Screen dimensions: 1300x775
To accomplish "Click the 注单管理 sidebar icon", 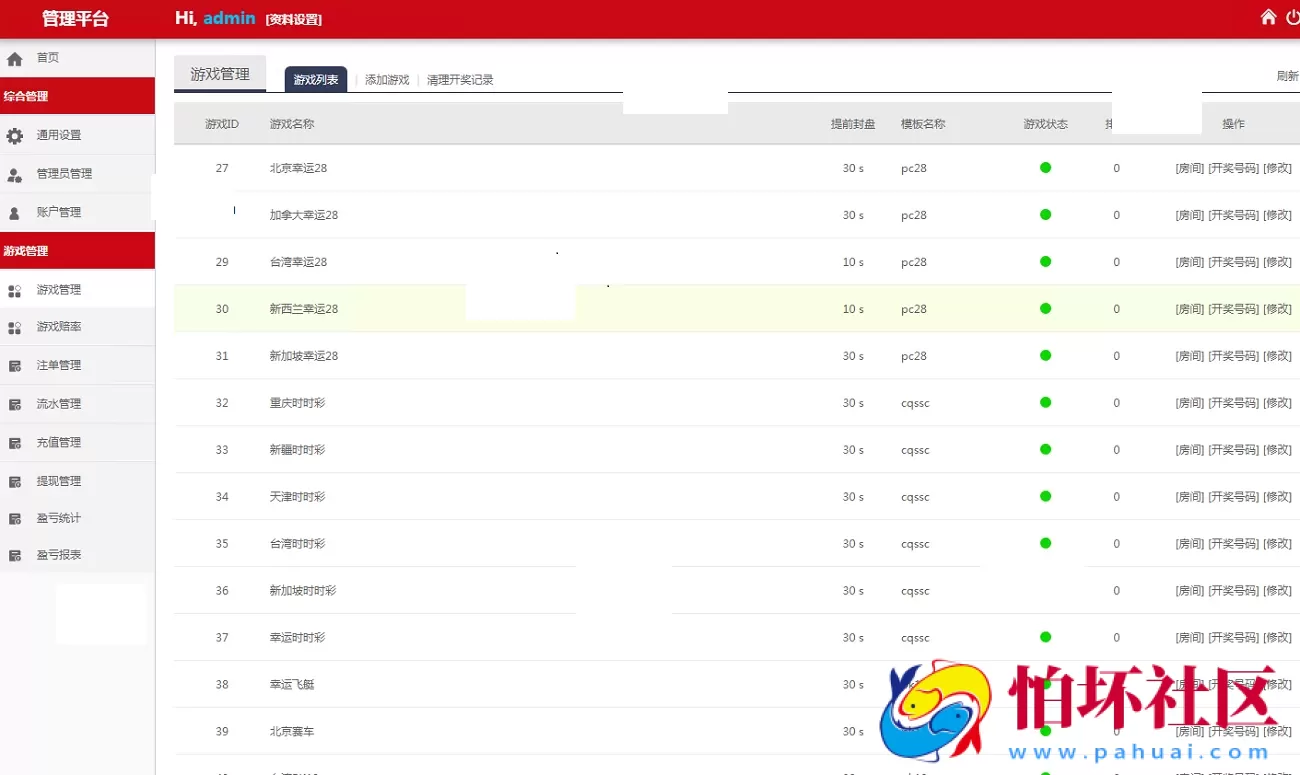I will 15,366.
